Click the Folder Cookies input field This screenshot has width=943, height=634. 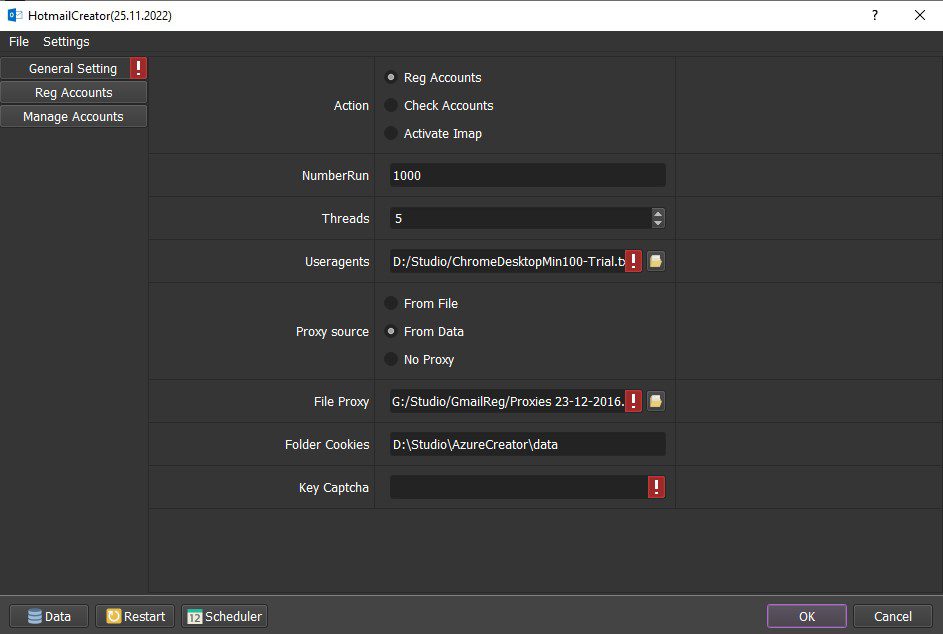tap(527, 445)
